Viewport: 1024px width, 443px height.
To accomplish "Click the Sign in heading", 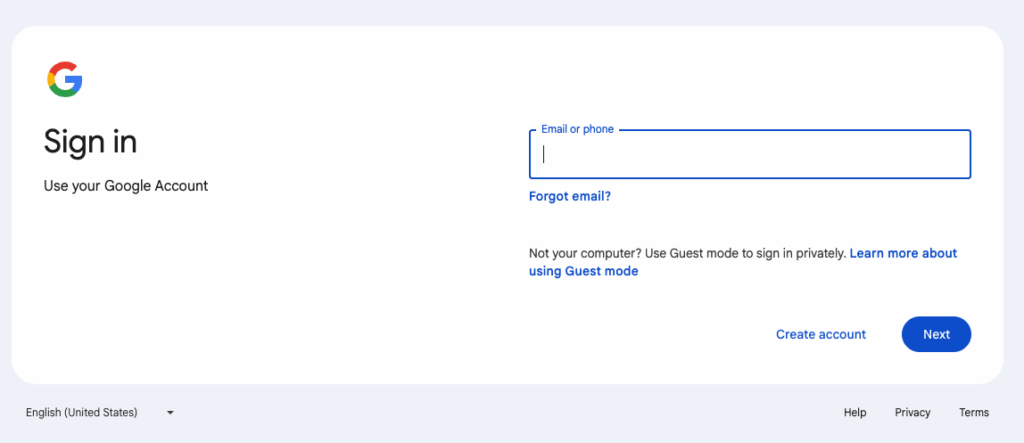I will (x=90, y=141).
